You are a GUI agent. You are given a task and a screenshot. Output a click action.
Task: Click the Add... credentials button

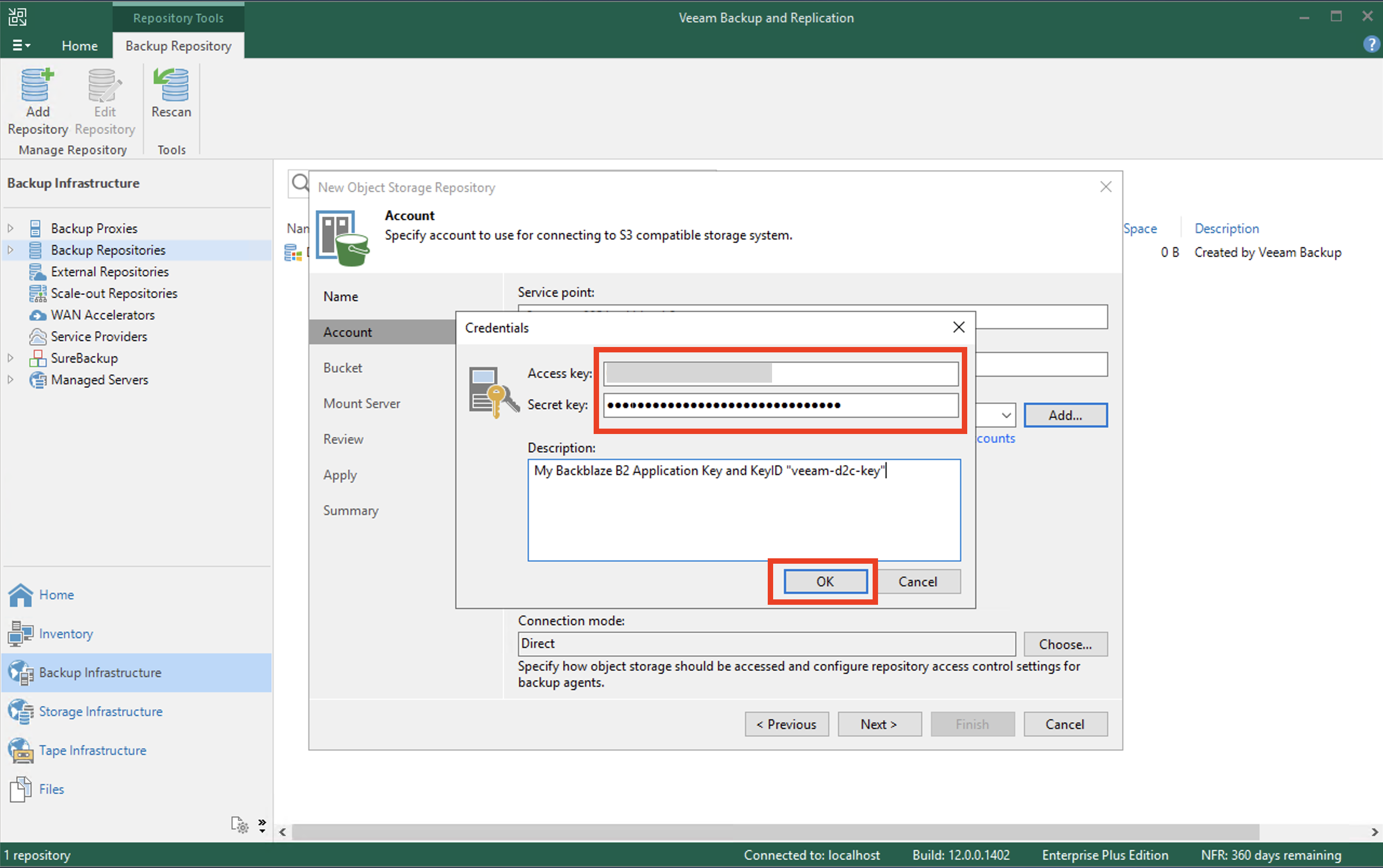coord(1065,415)
